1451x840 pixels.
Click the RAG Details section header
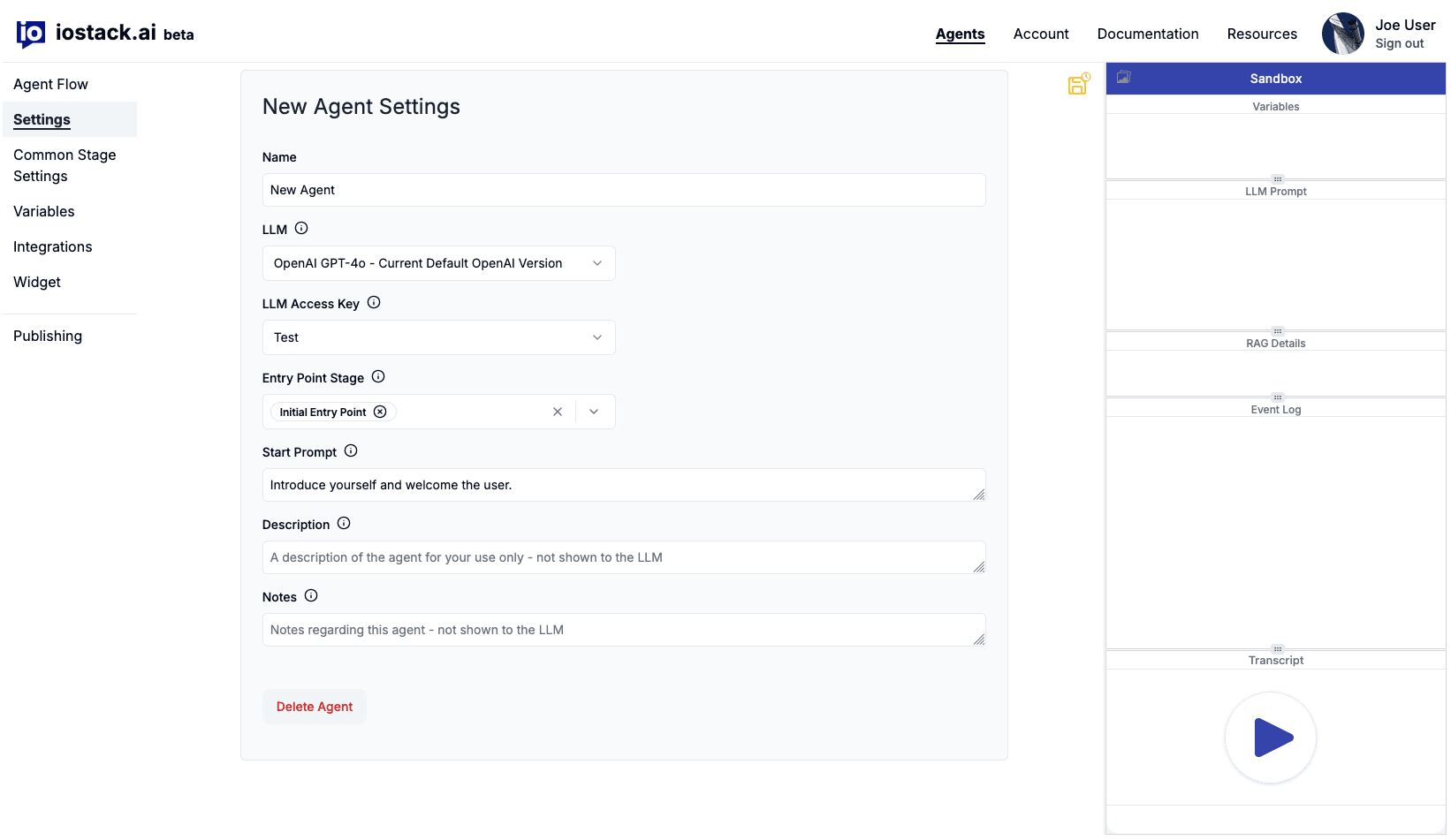(1276, 343)
